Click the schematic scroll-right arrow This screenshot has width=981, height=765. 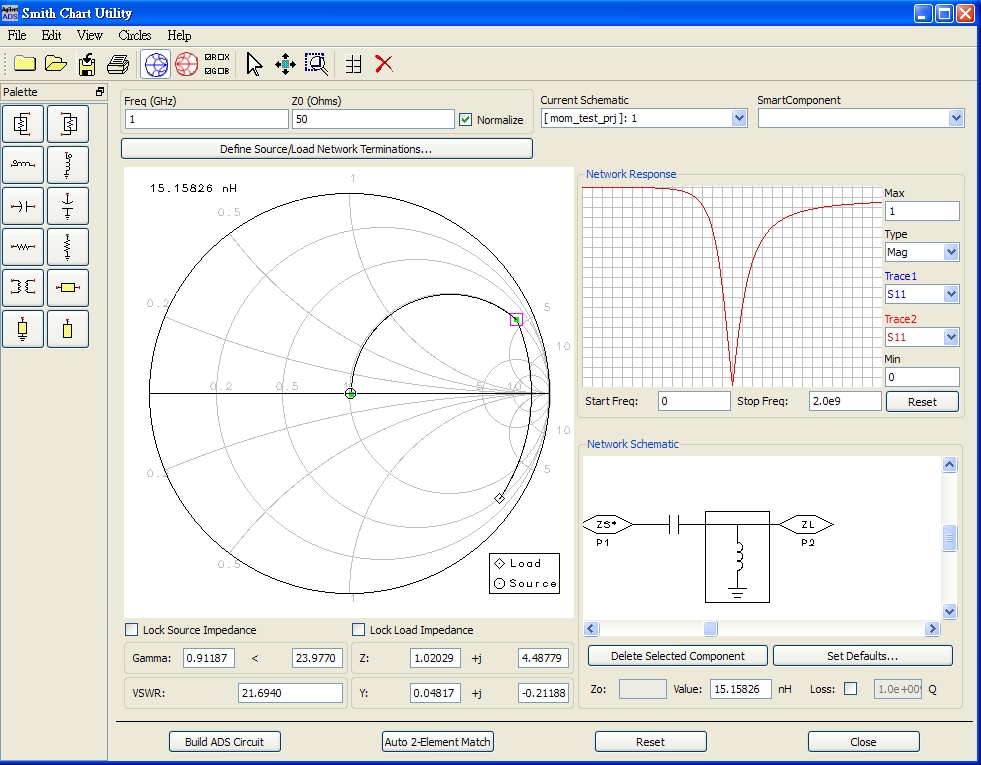click(x=932, y=629)
